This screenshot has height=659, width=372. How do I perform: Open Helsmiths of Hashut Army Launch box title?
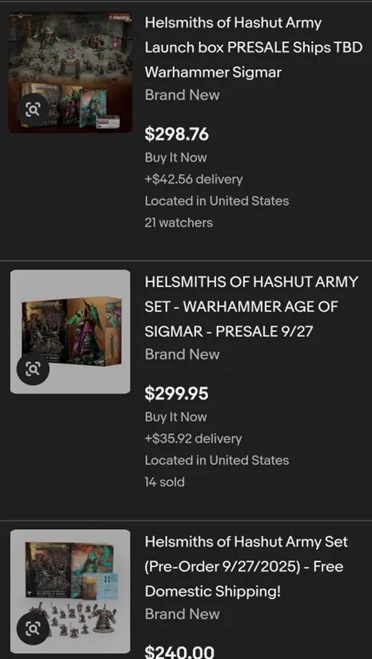click(253, 47)
